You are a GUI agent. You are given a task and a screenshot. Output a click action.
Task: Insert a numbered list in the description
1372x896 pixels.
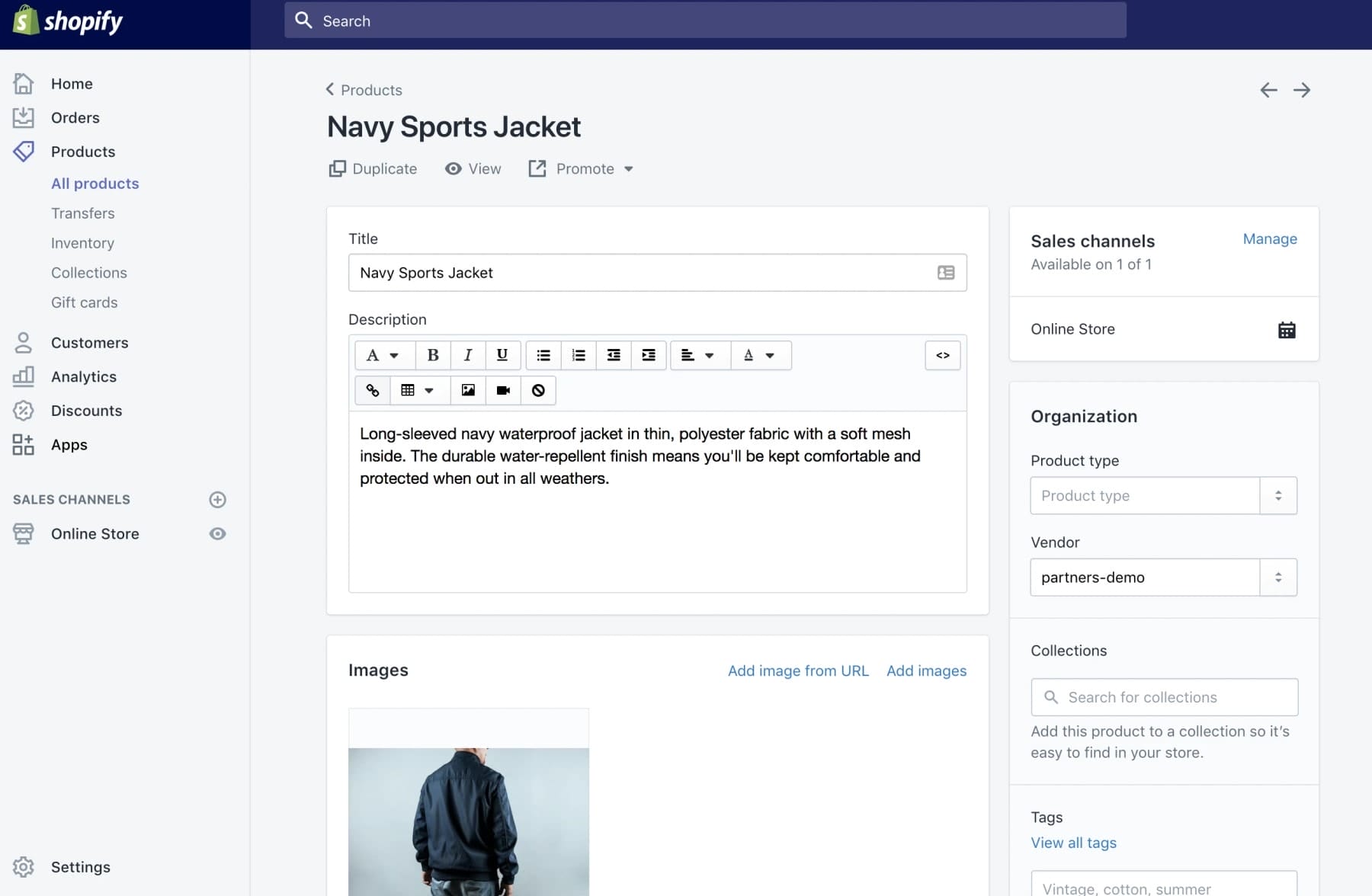coord(578,355)
